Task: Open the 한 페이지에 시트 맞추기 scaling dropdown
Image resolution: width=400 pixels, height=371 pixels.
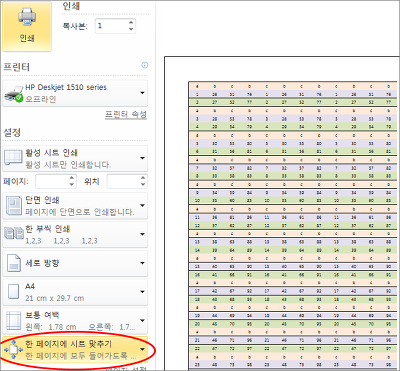Action: [x=75, y=349]
